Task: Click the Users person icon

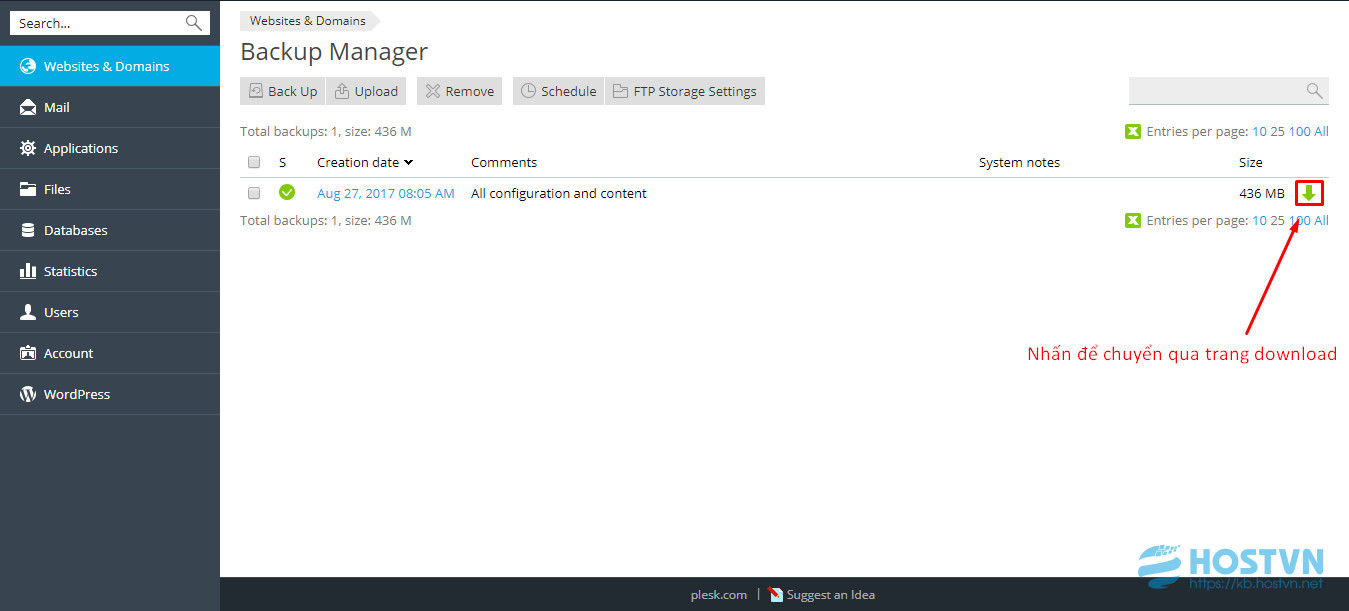Action: pos(28,312)
